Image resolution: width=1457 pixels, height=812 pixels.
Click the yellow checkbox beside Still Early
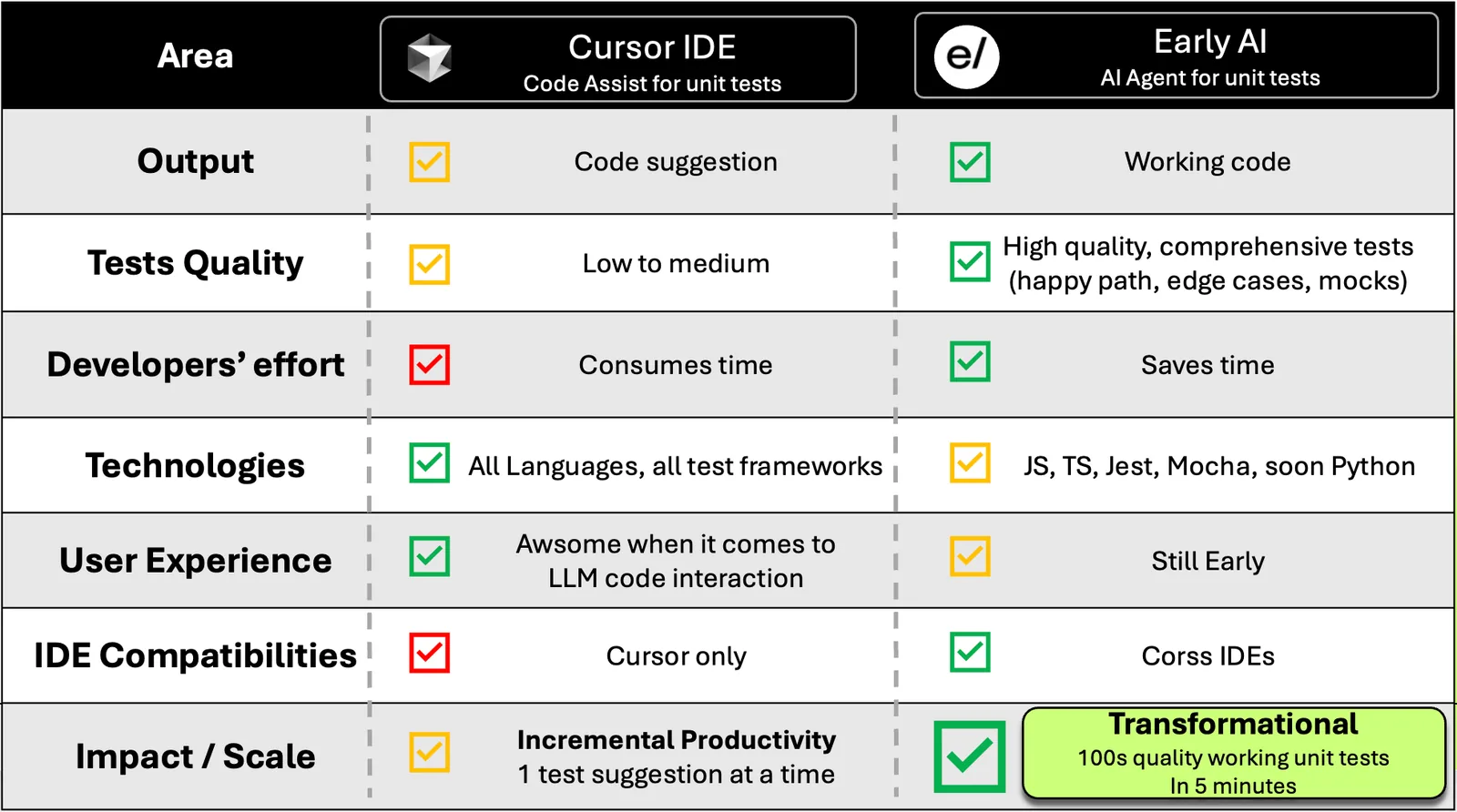970,556
